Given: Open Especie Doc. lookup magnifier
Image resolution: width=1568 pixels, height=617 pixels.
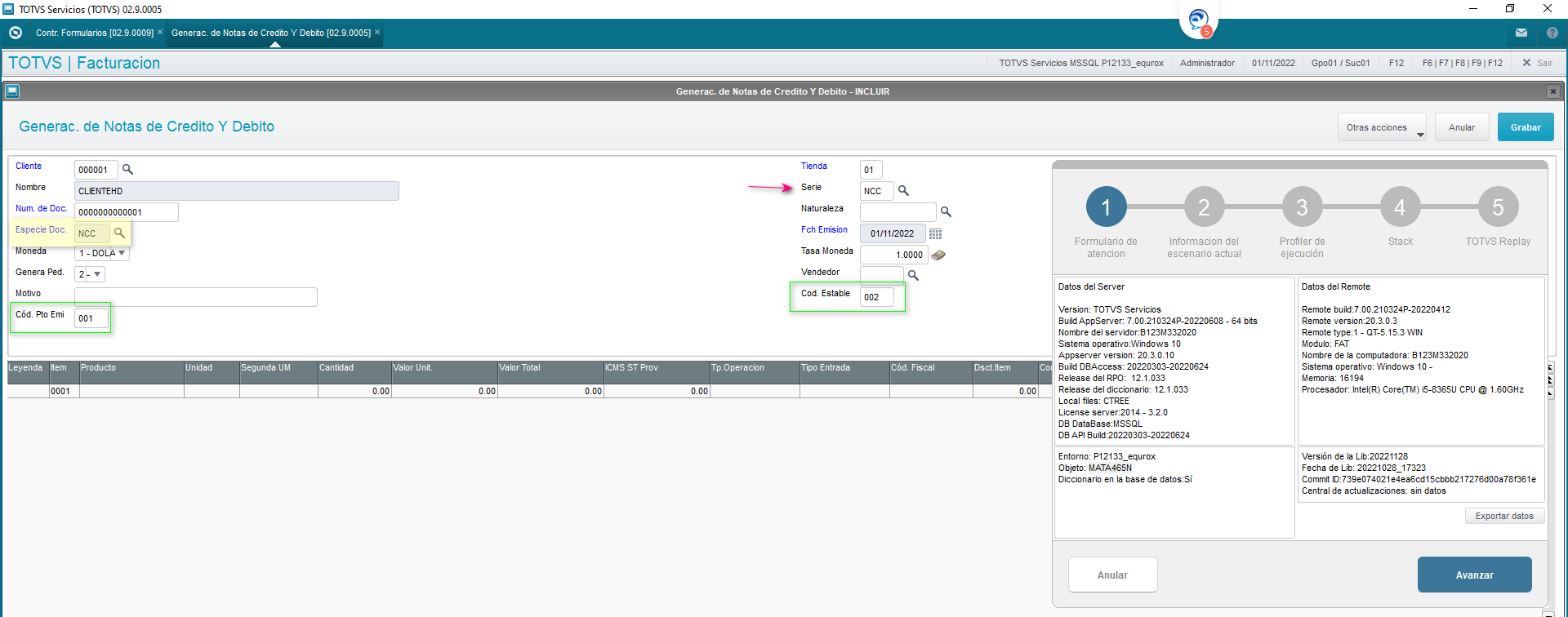Looking at the screenshot, I should (119, 233).
